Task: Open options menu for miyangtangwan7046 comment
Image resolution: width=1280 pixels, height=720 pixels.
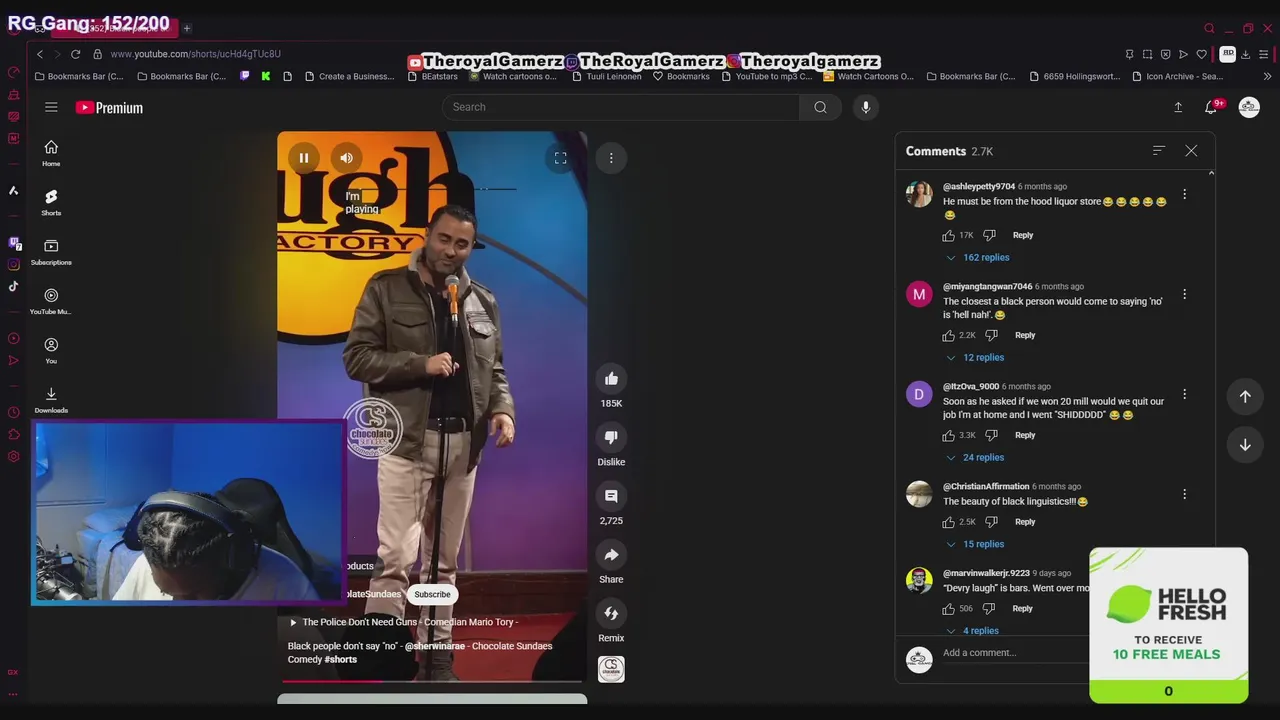Action: [1185, 294]
